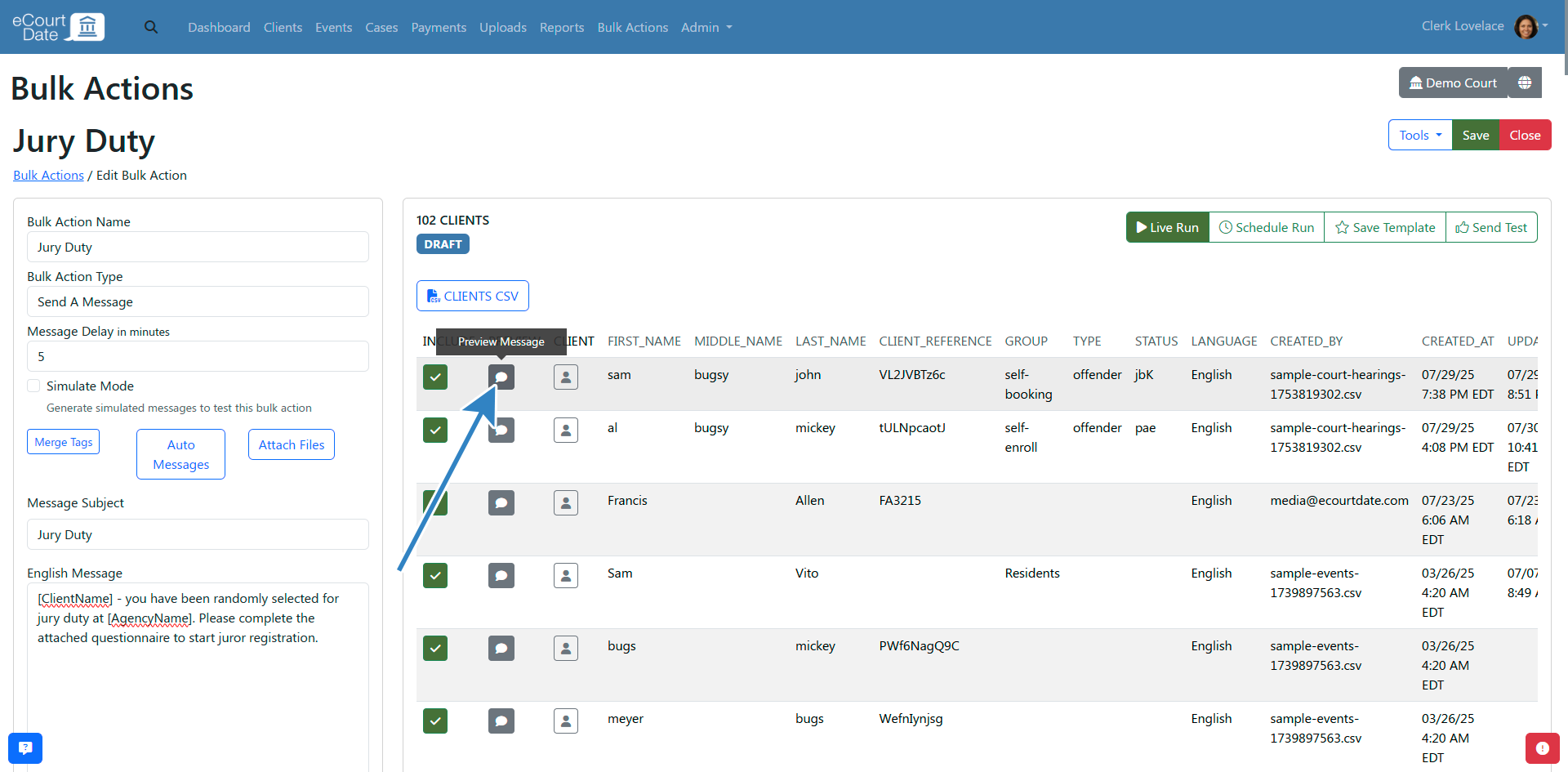This screenshot has width=1568, height=772.
Task: Open client profile icon for al mickey
Action: click(566, 430)
